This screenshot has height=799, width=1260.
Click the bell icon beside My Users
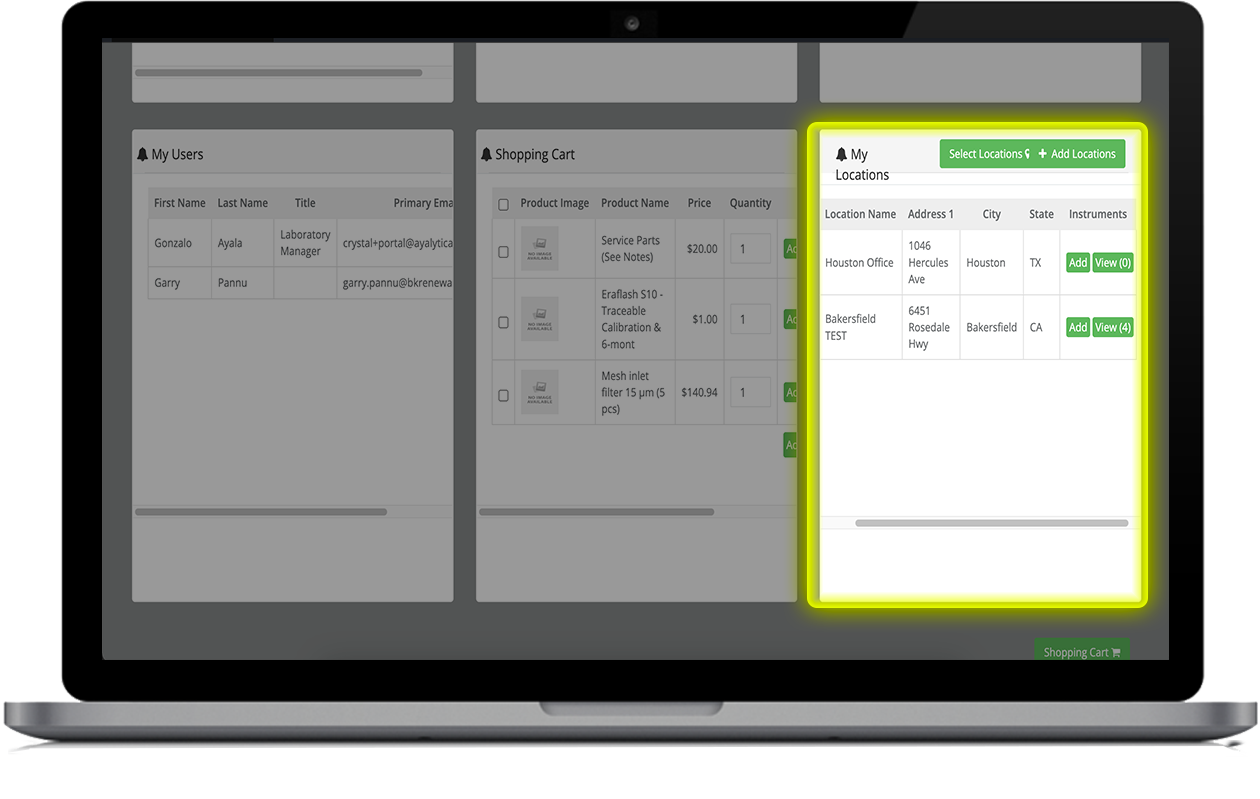(142, 155)
